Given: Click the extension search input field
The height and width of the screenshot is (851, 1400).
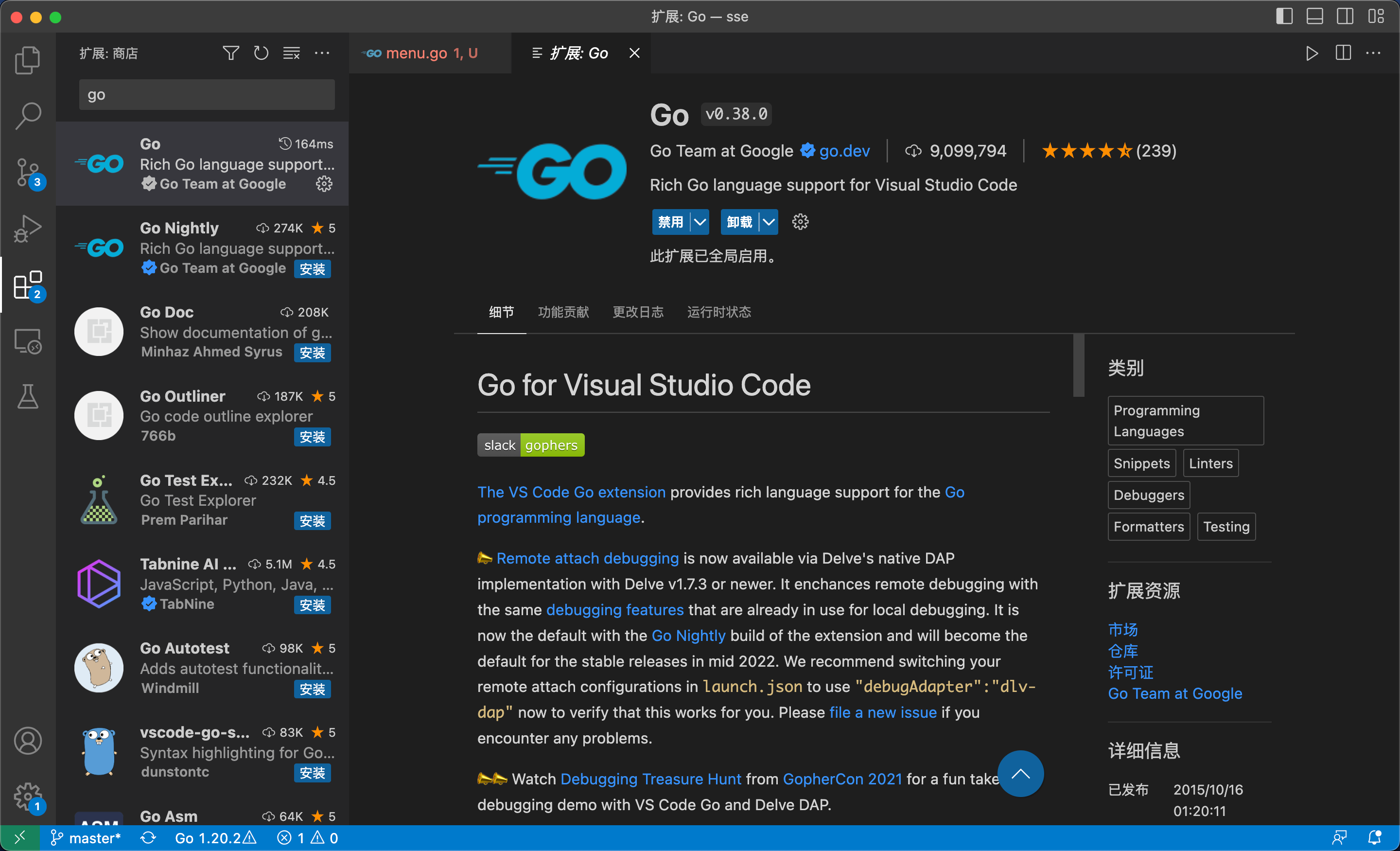Looking at the screenshot, I should point(207,95).
